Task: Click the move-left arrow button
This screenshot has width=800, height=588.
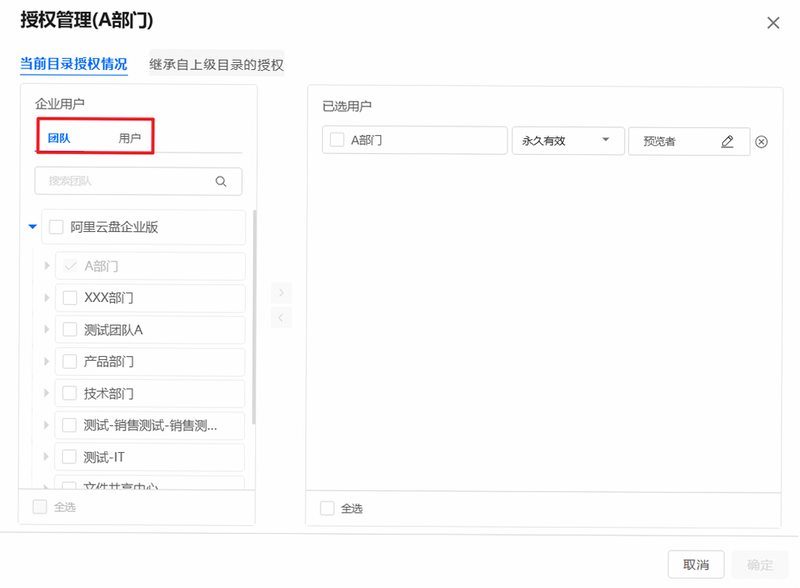Action: click(281, 317)
